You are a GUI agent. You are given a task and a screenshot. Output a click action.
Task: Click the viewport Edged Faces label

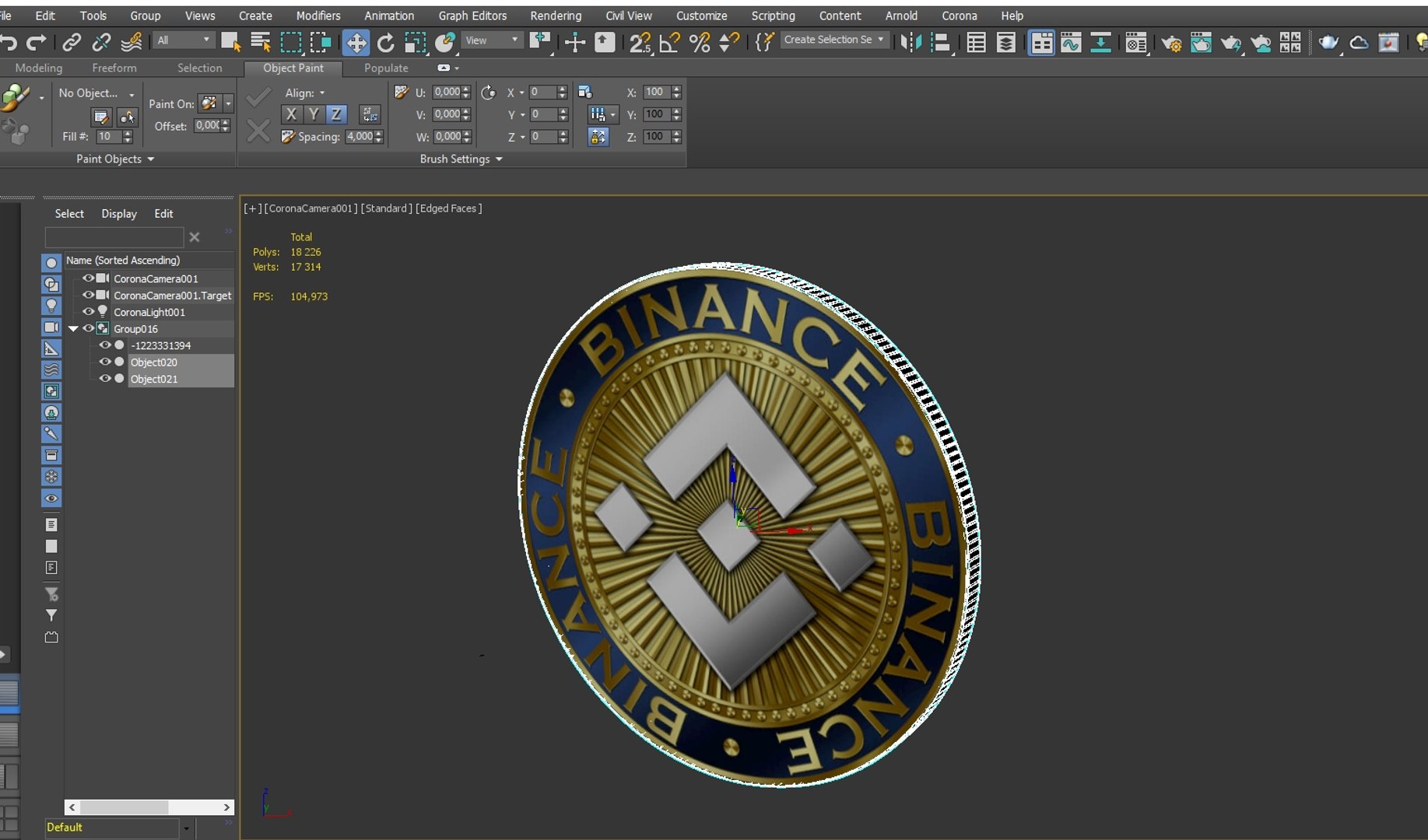click(x=448, y=208)
